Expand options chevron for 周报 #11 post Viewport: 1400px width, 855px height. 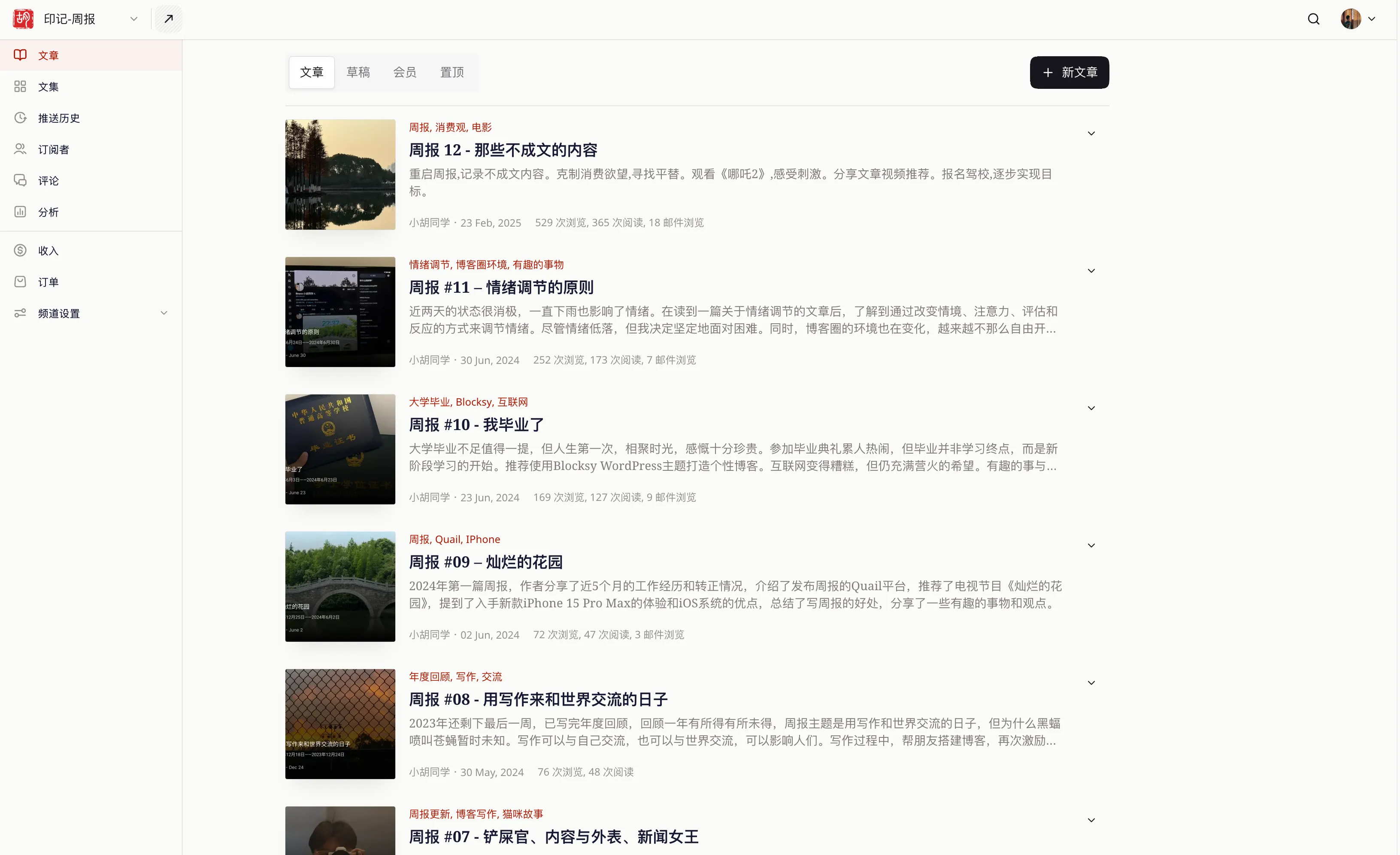(1091, 271)
